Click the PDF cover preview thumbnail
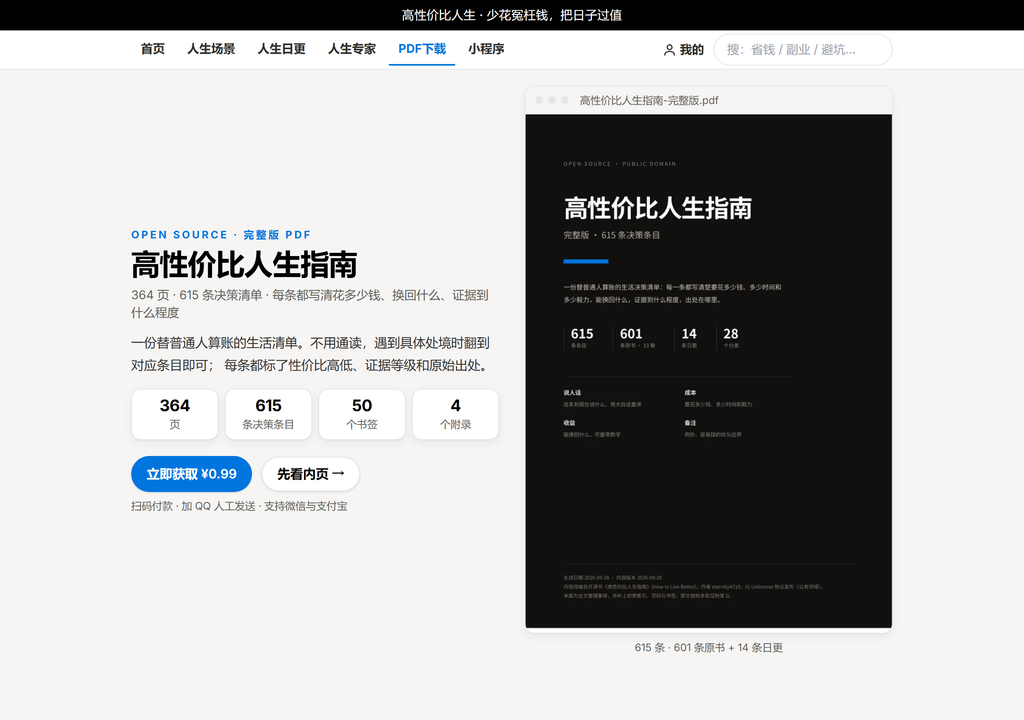Image resolution: width=1024 pixels, height=720 pixels. 709,371
